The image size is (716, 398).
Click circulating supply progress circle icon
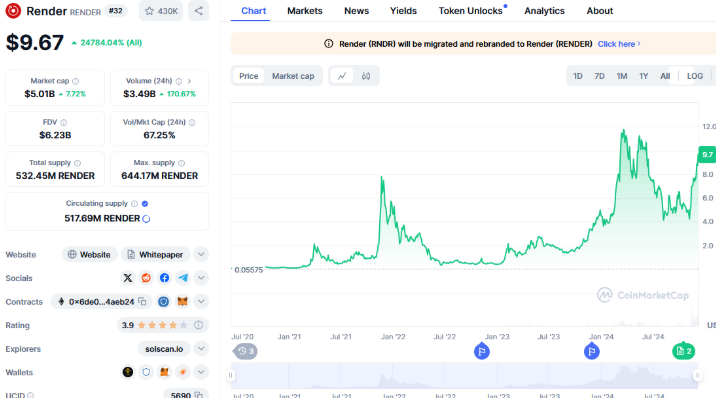[x=146, y=219]
